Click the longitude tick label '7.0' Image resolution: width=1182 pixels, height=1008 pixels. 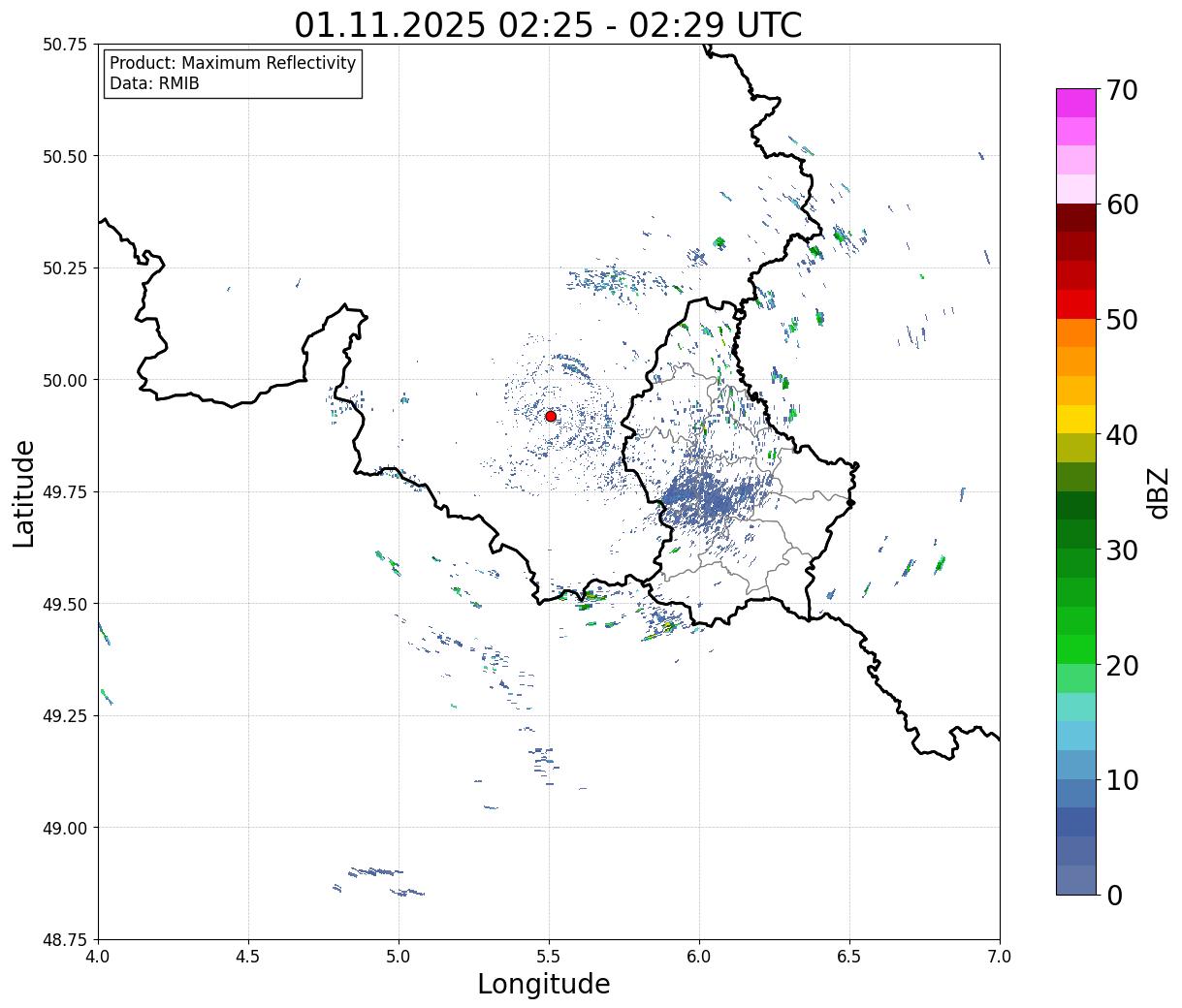coord(1000,957)
